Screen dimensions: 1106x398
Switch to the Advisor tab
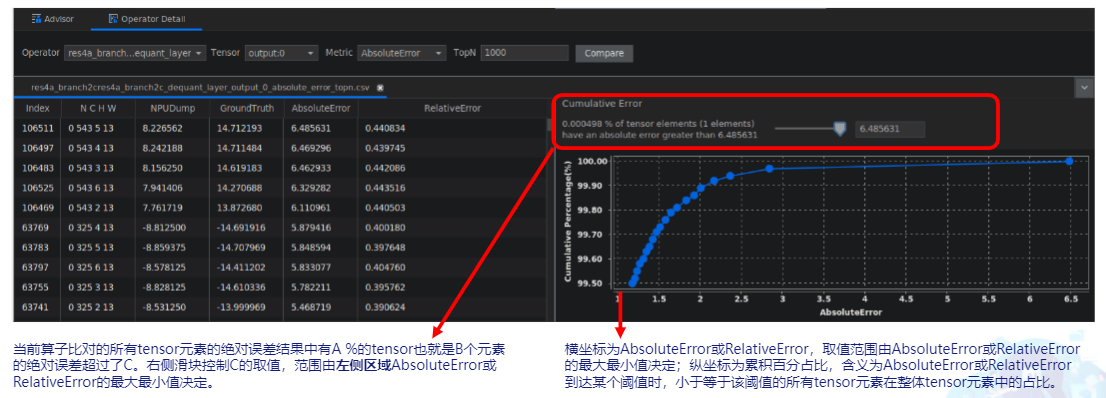click(x=53, y=19)
